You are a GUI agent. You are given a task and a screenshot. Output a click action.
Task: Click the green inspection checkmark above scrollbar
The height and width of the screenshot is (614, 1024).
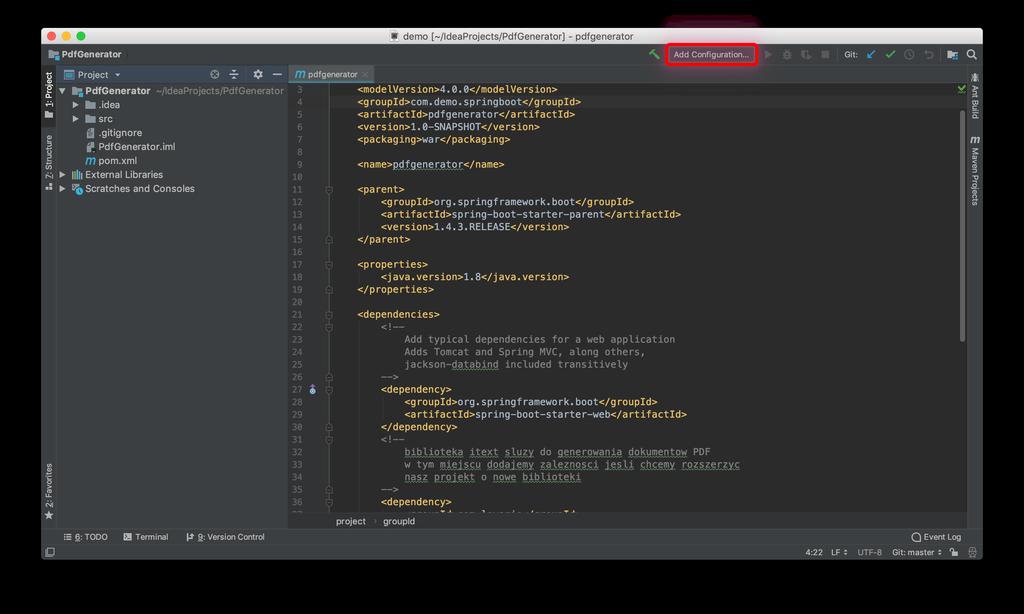pos(961,89)
